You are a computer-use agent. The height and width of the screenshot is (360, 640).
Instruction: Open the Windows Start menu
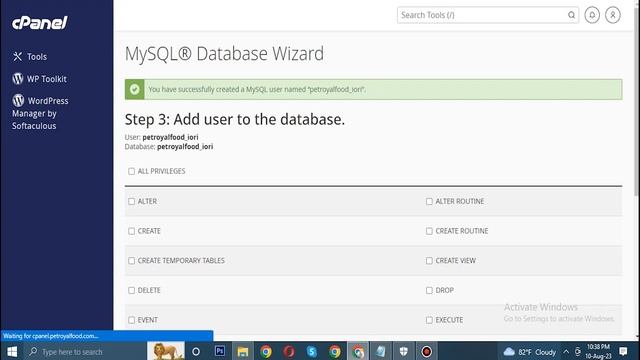[x=12, y=351]
